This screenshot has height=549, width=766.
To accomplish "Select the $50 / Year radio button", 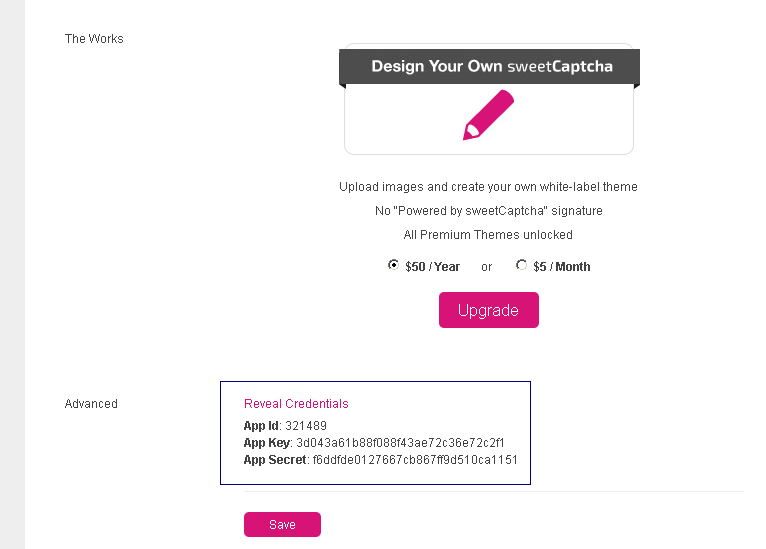I will click(393, 265).
